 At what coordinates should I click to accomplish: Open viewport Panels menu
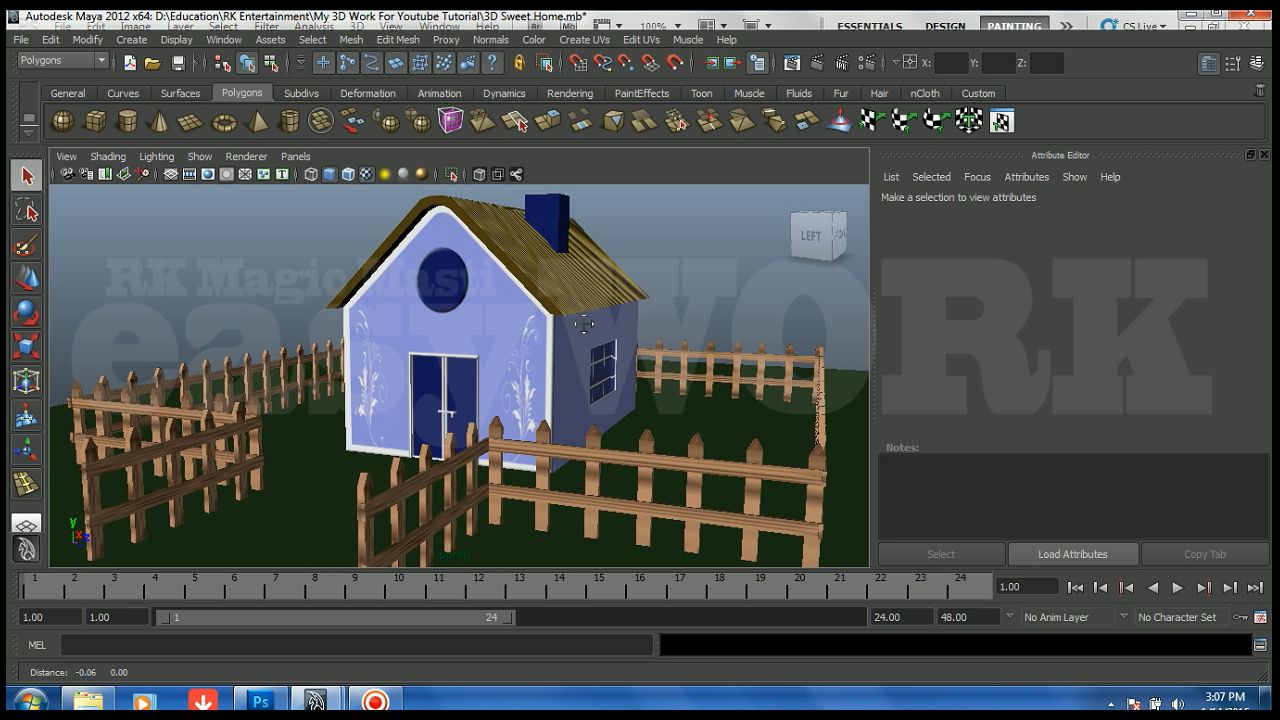(295, 156)
